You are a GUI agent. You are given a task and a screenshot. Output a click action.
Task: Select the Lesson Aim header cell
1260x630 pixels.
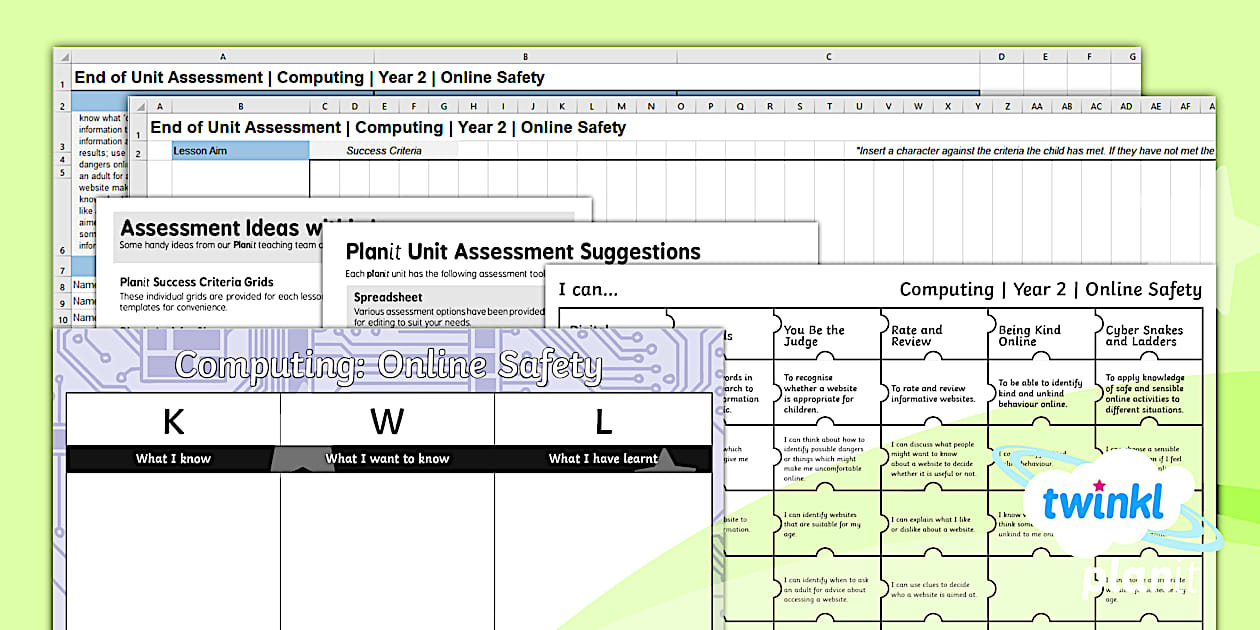(x=240, y=151)
